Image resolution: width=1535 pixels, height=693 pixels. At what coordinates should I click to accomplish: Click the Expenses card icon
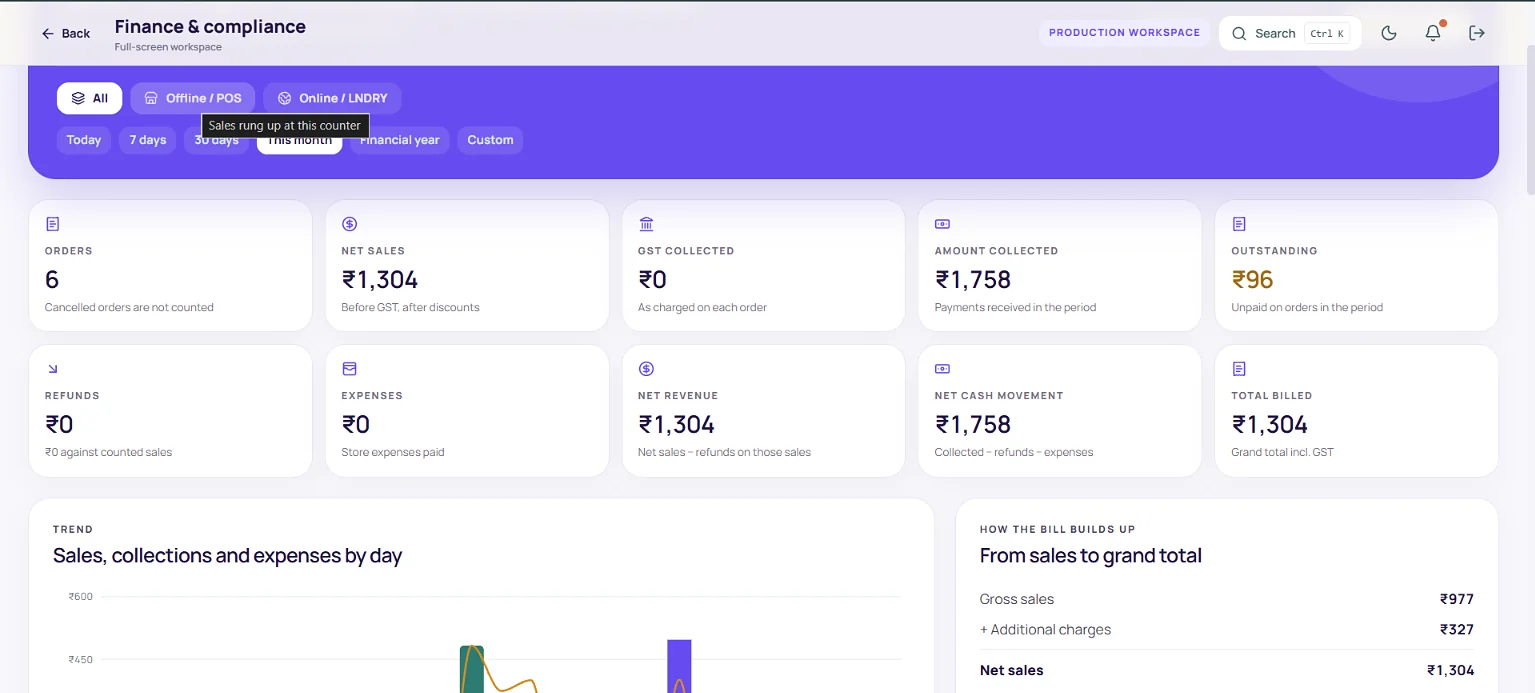coord(349,369)
